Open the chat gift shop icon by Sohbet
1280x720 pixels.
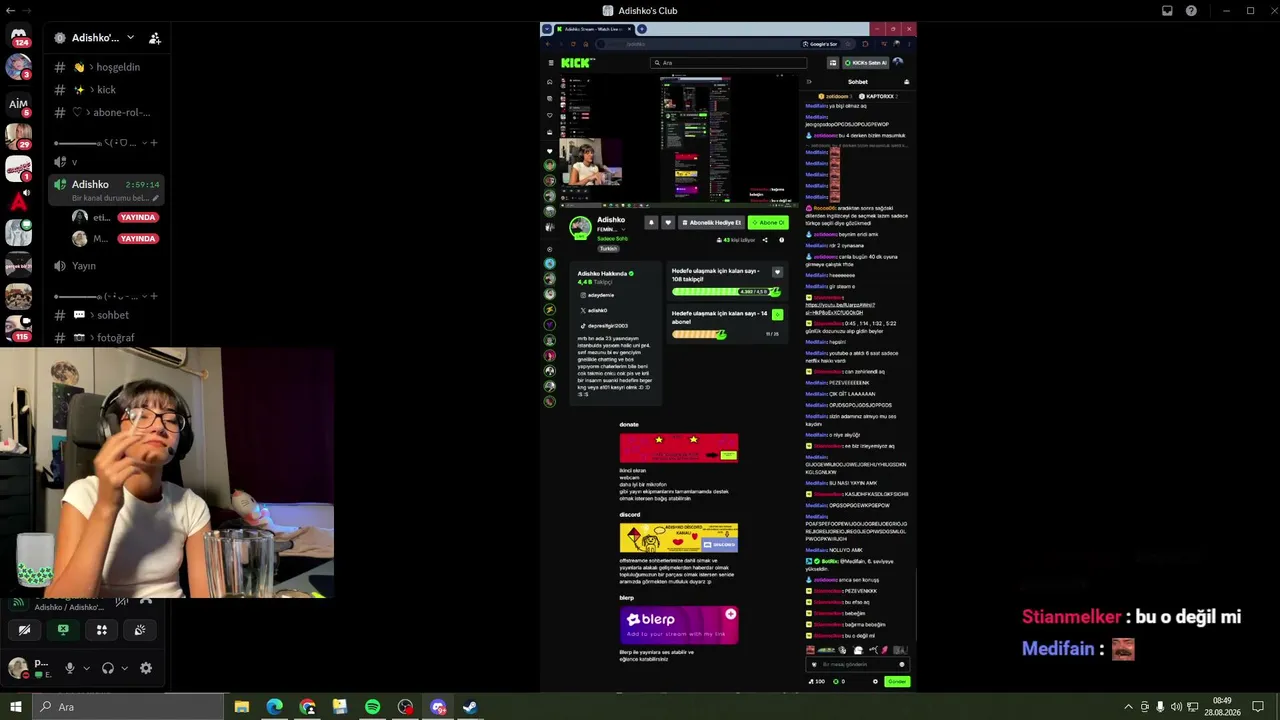tap(907, 82)
